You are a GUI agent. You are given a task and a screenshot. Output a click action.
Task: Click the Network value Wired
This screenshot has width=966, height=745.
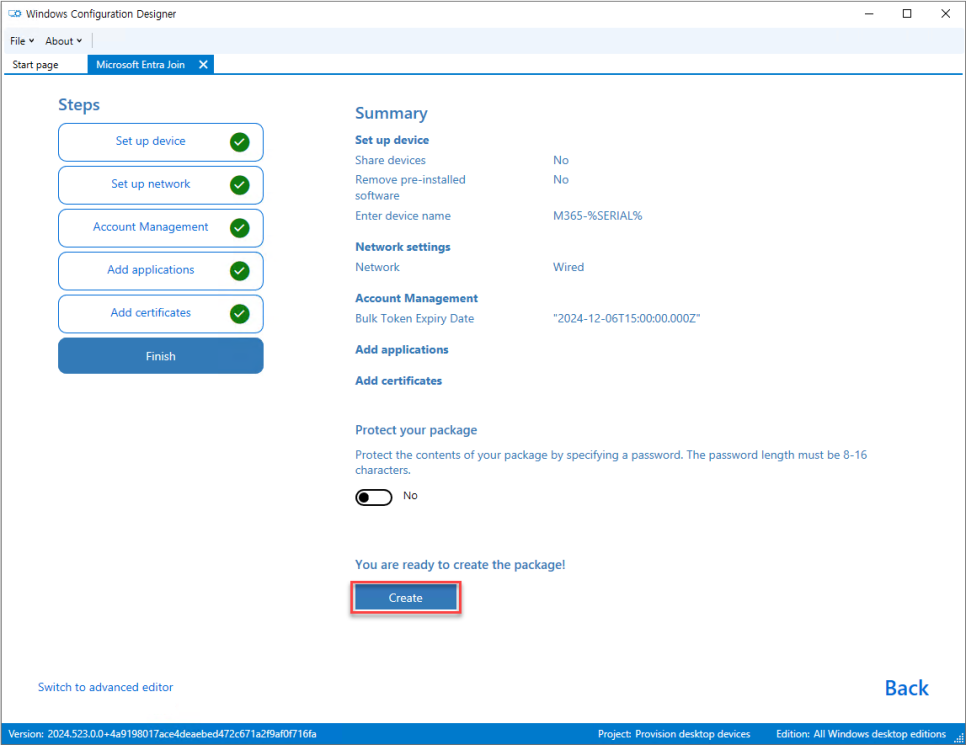click(568, 267)
